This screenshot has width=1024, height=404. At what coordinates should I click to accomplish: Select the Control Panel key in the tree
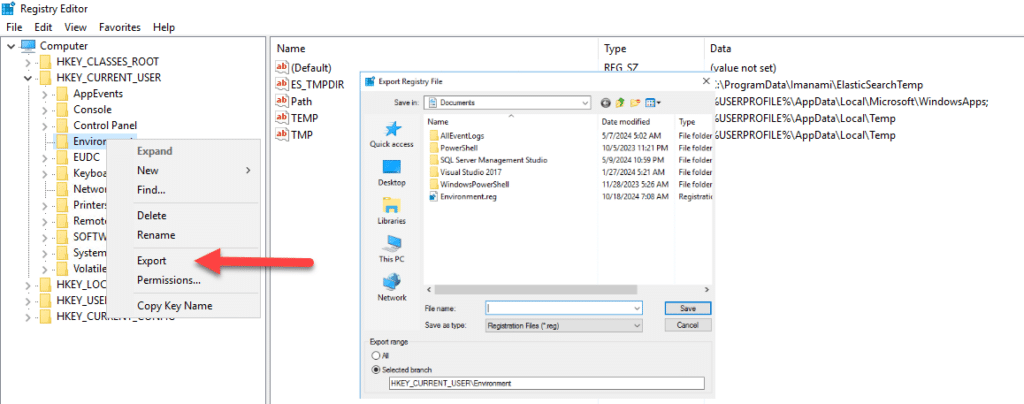pos(105,125)
